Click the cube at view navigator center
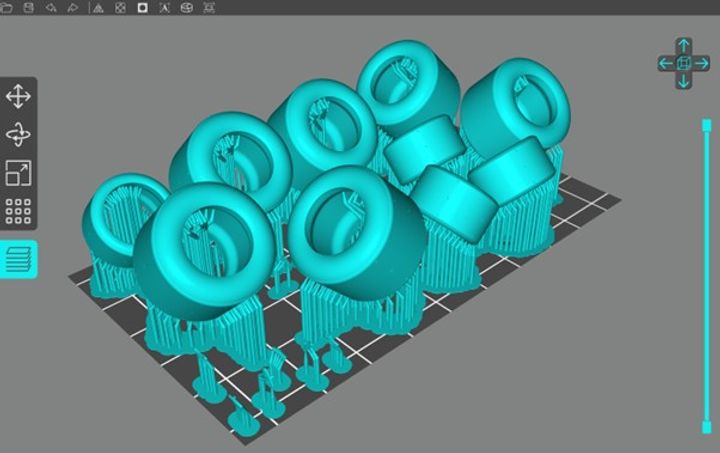The image size is (720, 453). point(683,63)
